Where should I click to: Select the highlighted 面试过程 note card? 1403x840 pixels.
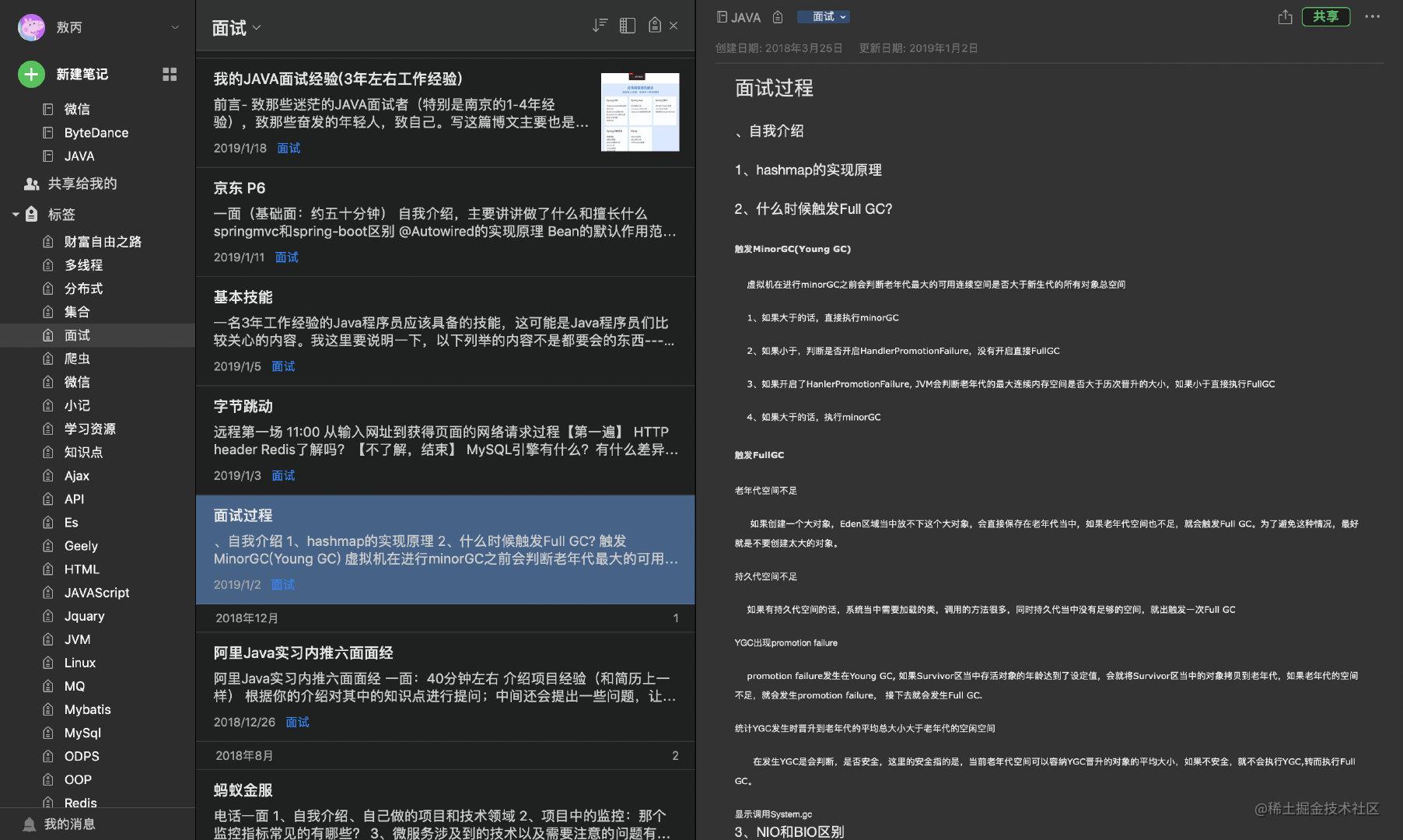[445, 549]
